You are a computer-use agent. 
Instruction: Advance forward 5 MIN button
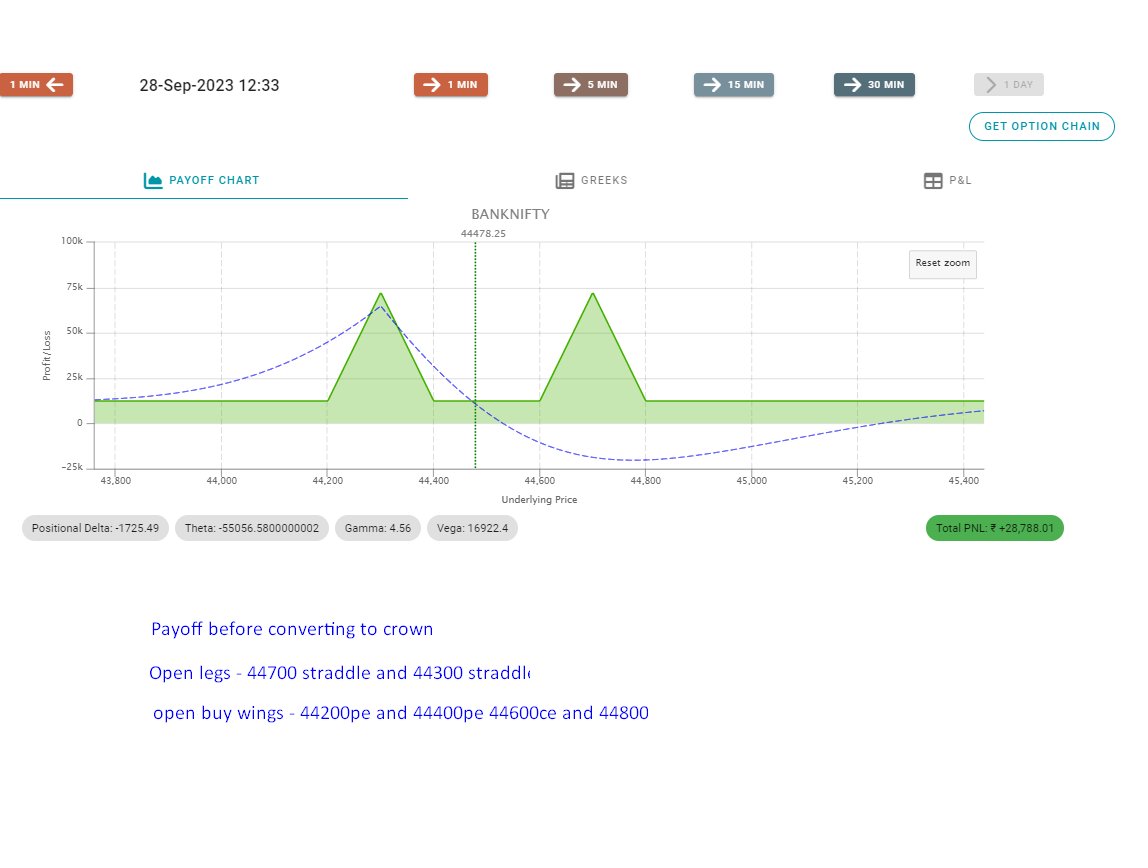coord(591,85)
